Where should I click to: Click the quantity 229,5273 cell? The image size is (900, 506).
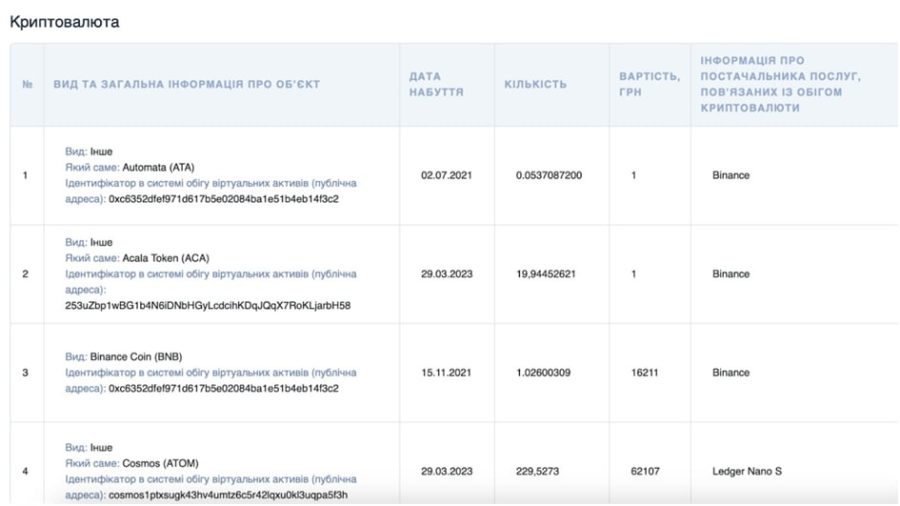point(539,471)
